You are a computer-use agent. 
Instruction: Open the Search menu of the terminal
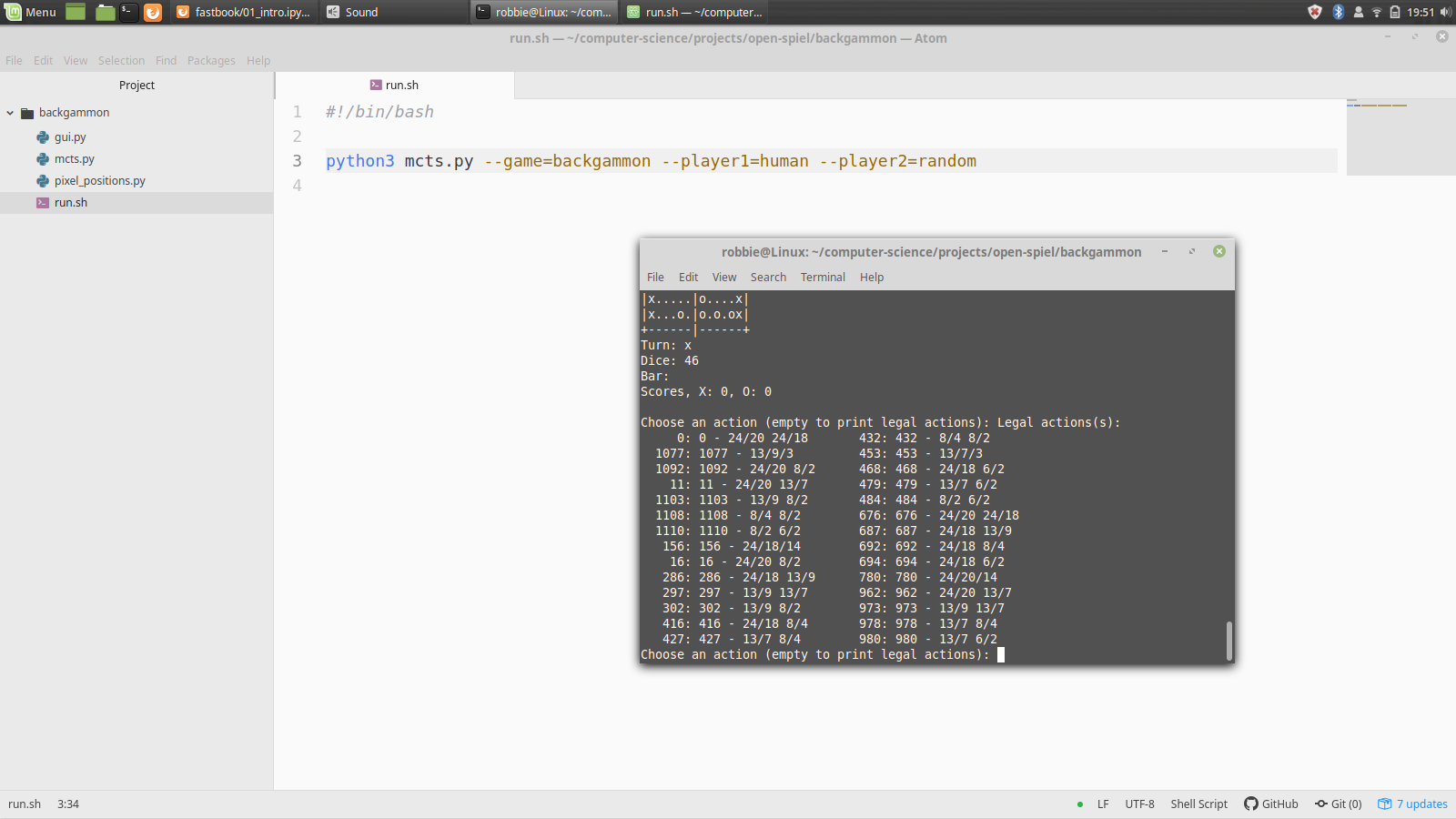coord(768,277)
